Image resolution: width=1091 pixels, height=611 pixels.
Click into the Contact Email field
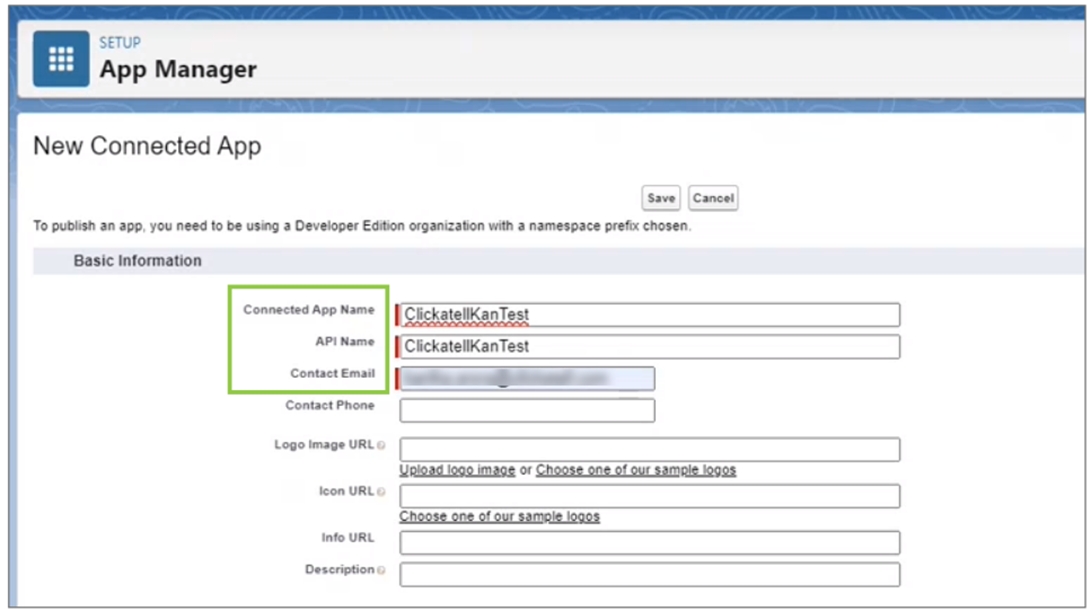pos(527,378)
